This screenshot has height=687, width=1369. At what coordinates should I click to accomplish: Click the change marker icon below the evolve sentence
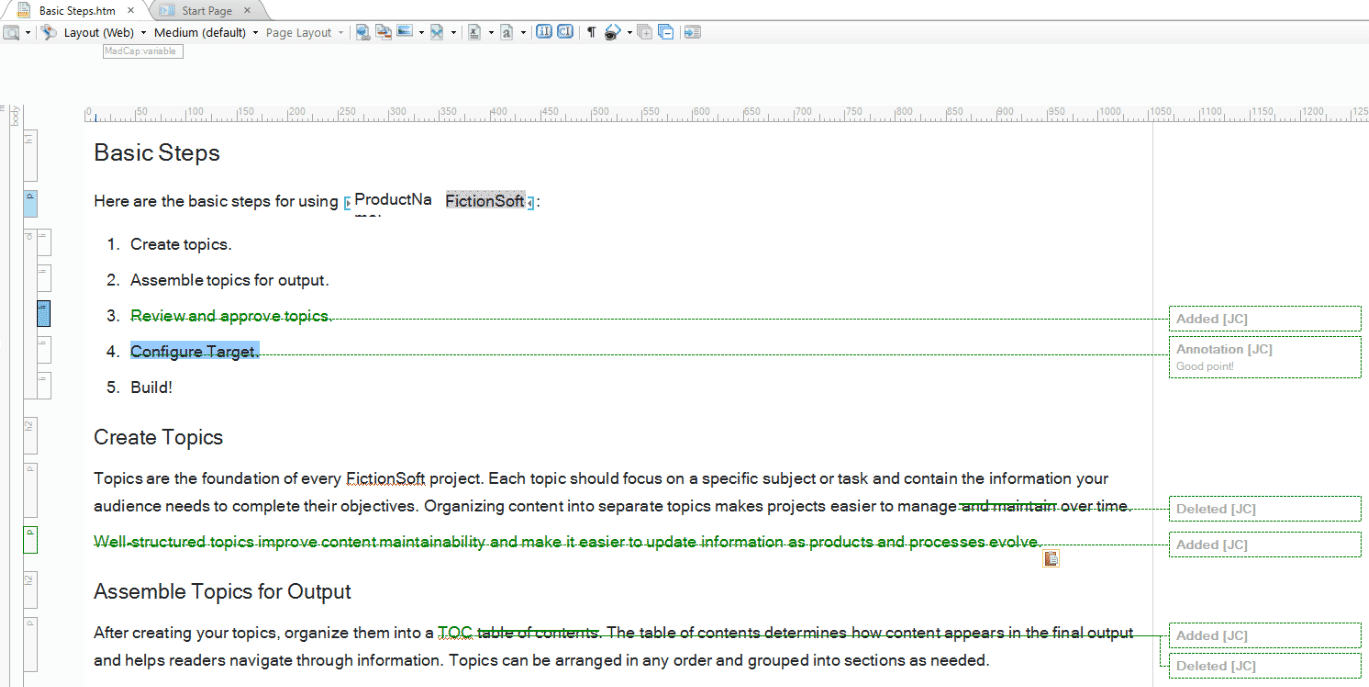[x=1050, y=559]
